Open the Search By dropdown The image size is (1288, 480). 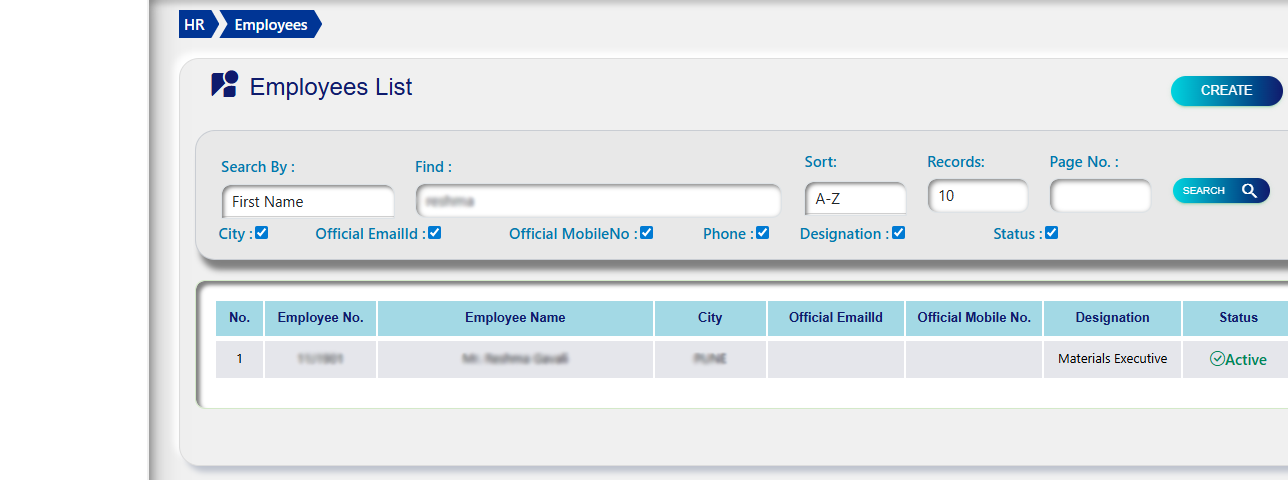[308, 201]
